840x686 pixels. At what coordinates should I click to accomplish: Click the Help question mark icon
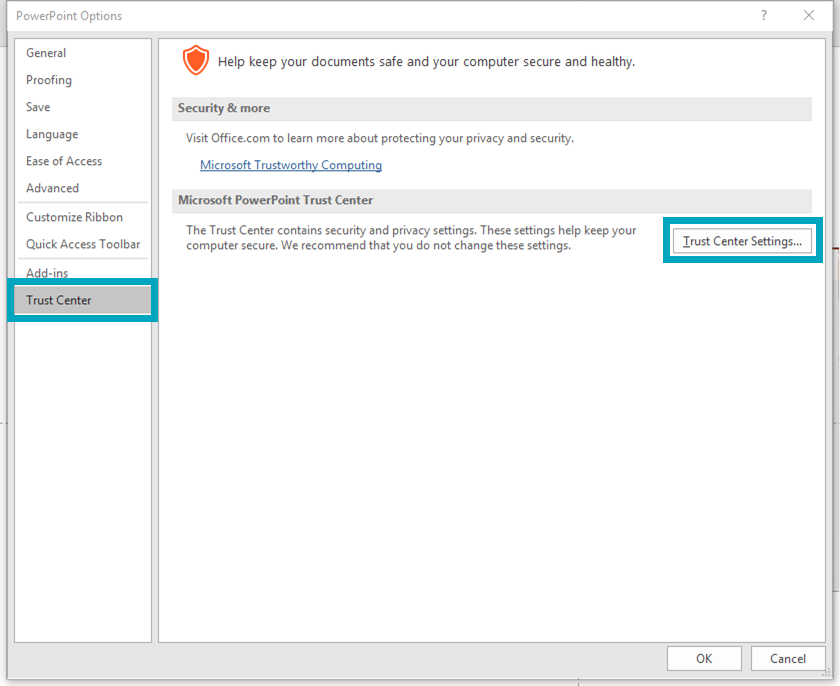764,16
